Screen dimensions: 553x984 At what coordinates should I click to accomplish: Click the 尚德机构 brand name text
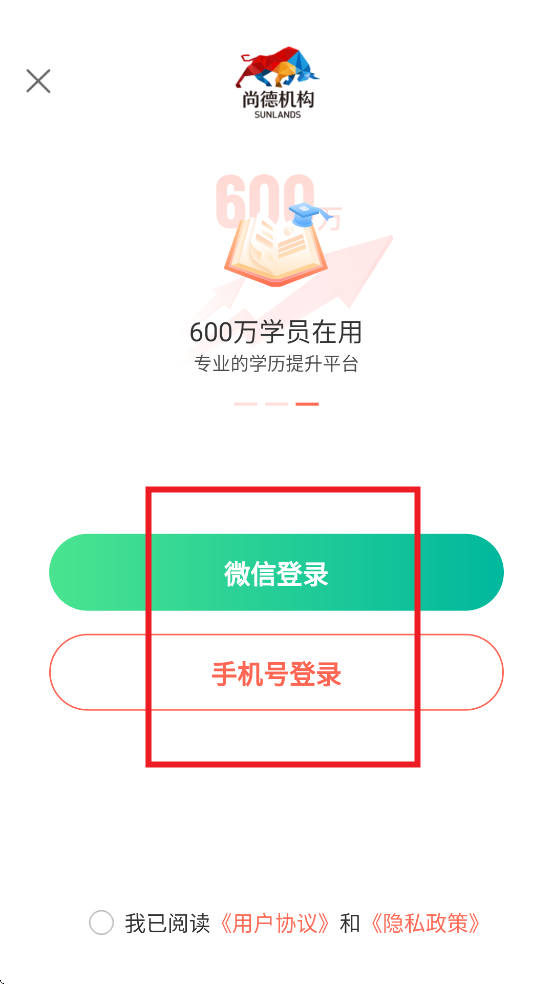click(277, 100)
